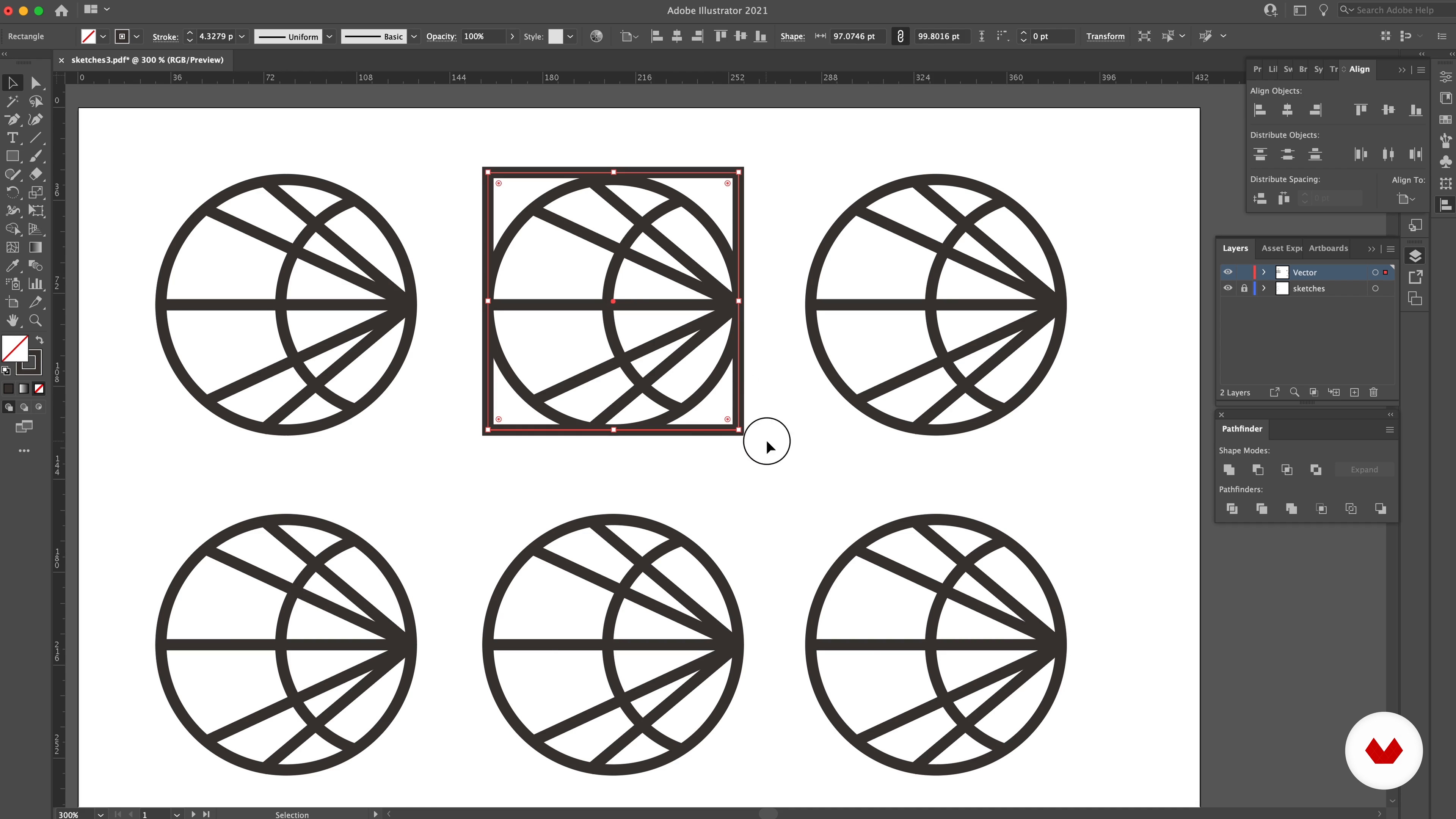Select the Rotate tool
Image resolution: width=1456 pixels, height=819 pixels.
click(13, 193)
